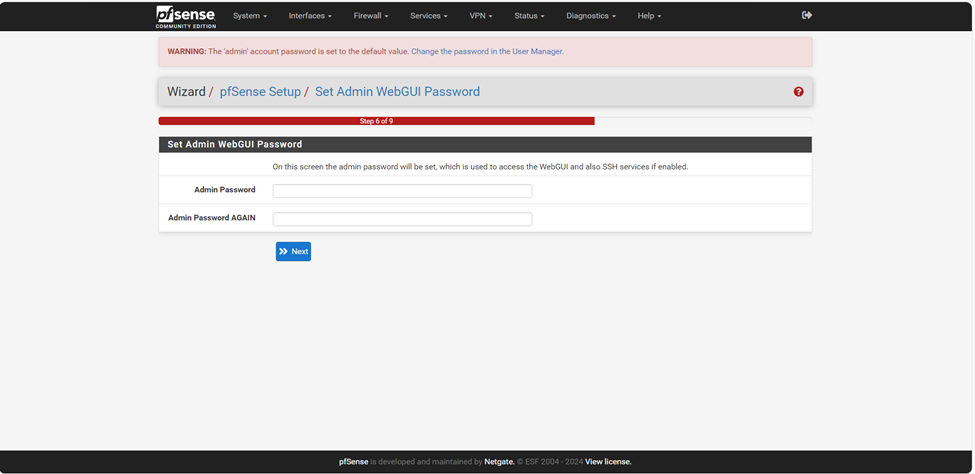The width and height of the screenshot is (975, 474).
Task: Click the Next button
Action: [x=293, y=251]
